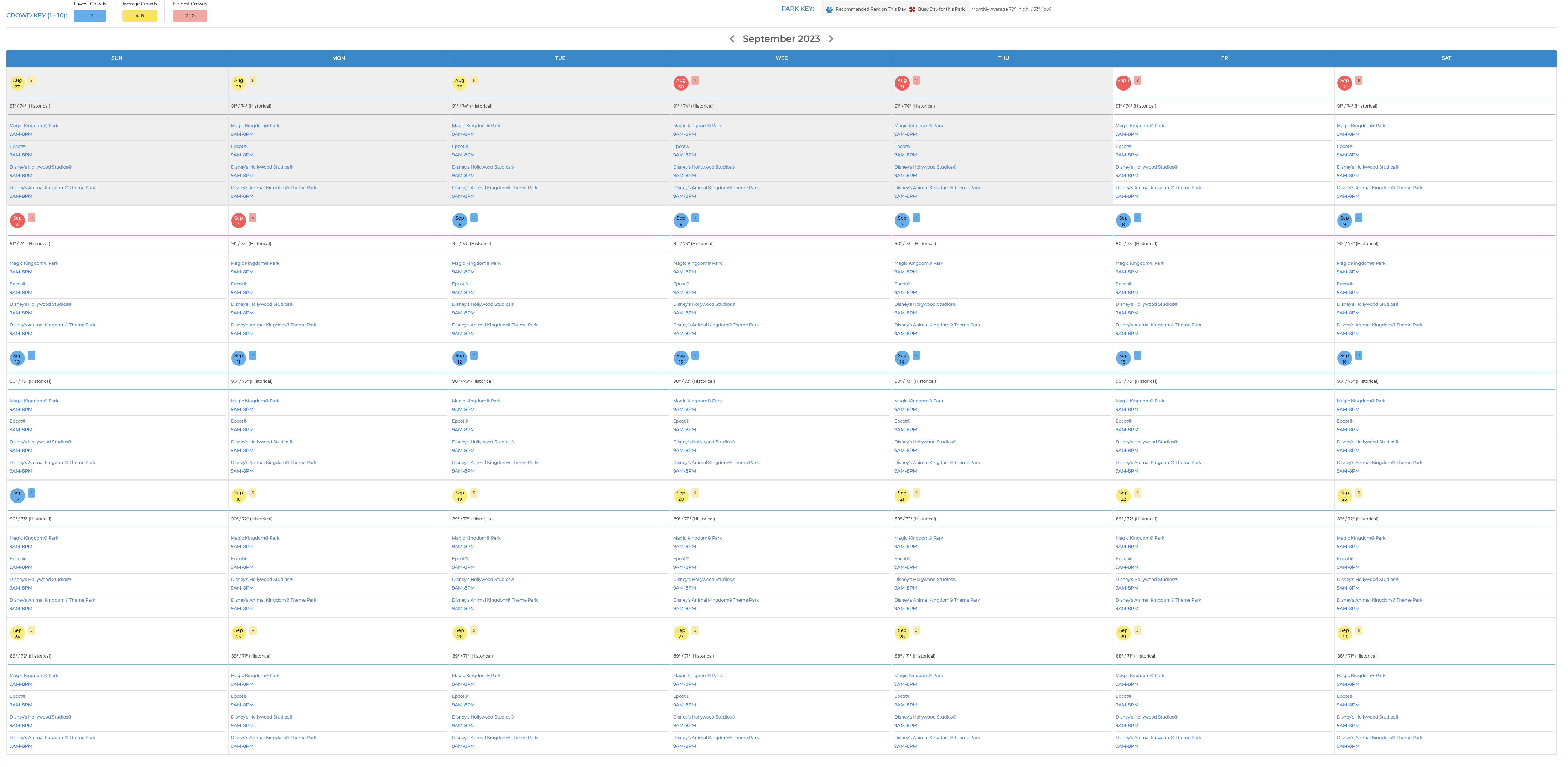This screenshot has height=767, width=1568.
Task: Click the 1-3 Lowest Crowds blue swatch
Action: 90,16
